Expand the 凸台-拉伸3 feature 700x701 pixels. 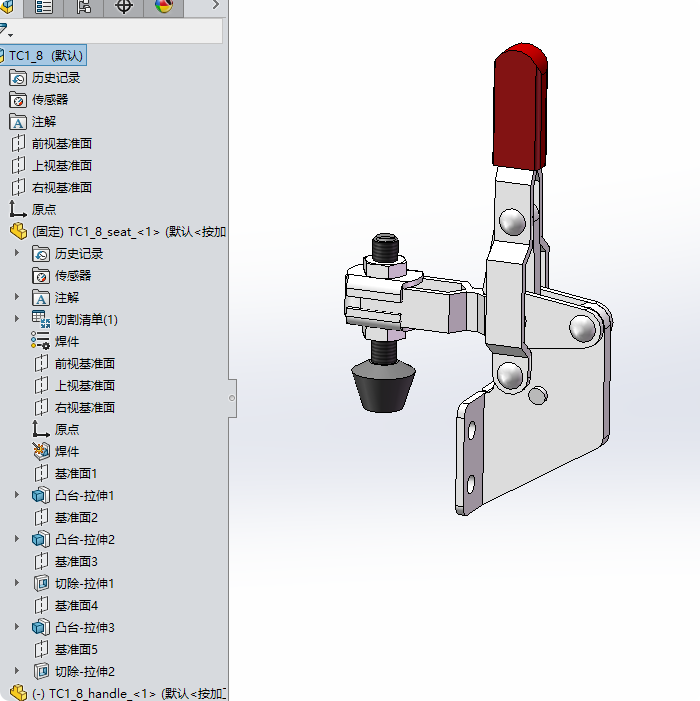17,626
